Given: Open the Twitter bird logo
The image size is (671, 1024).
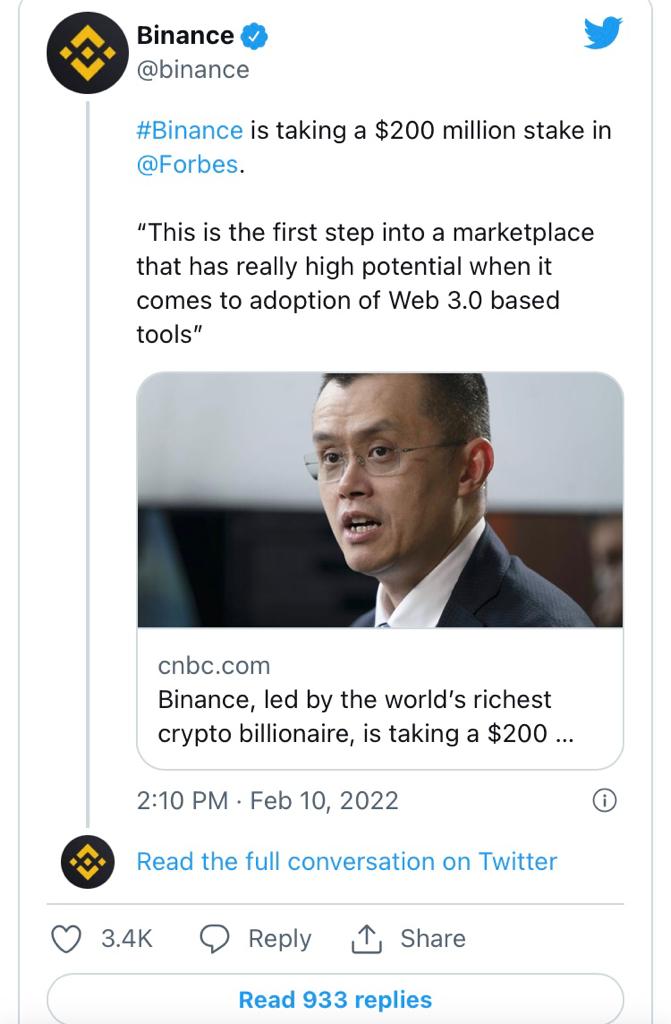Looking at the screenshot, I should coord(603,33).
